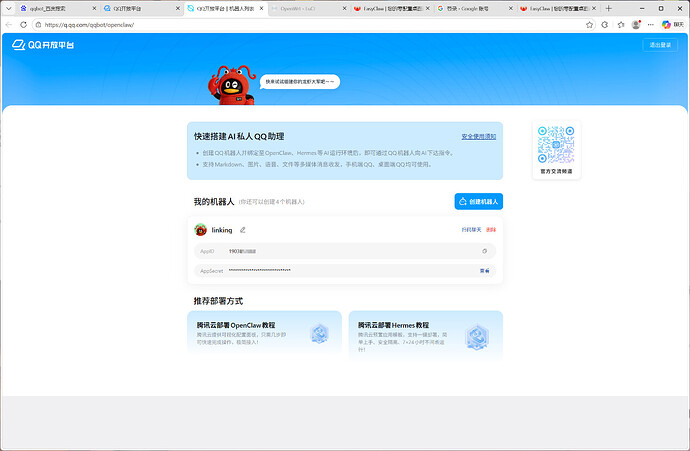Expand the tab search dropdown arrow
This screenshot has width=690, height=451.
click(8, 8)
